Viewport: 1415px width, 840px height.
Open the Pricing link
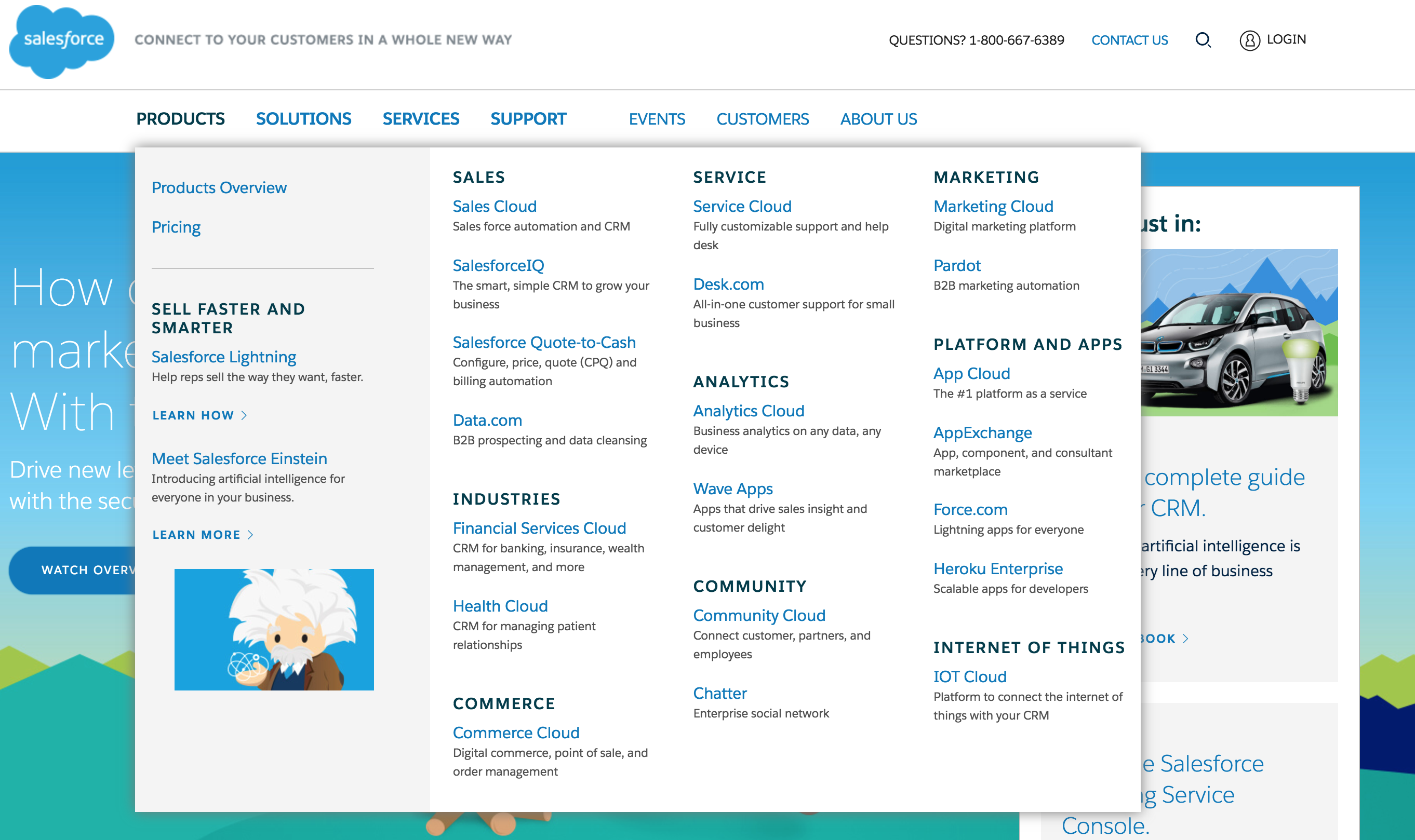tap(176, 227)
